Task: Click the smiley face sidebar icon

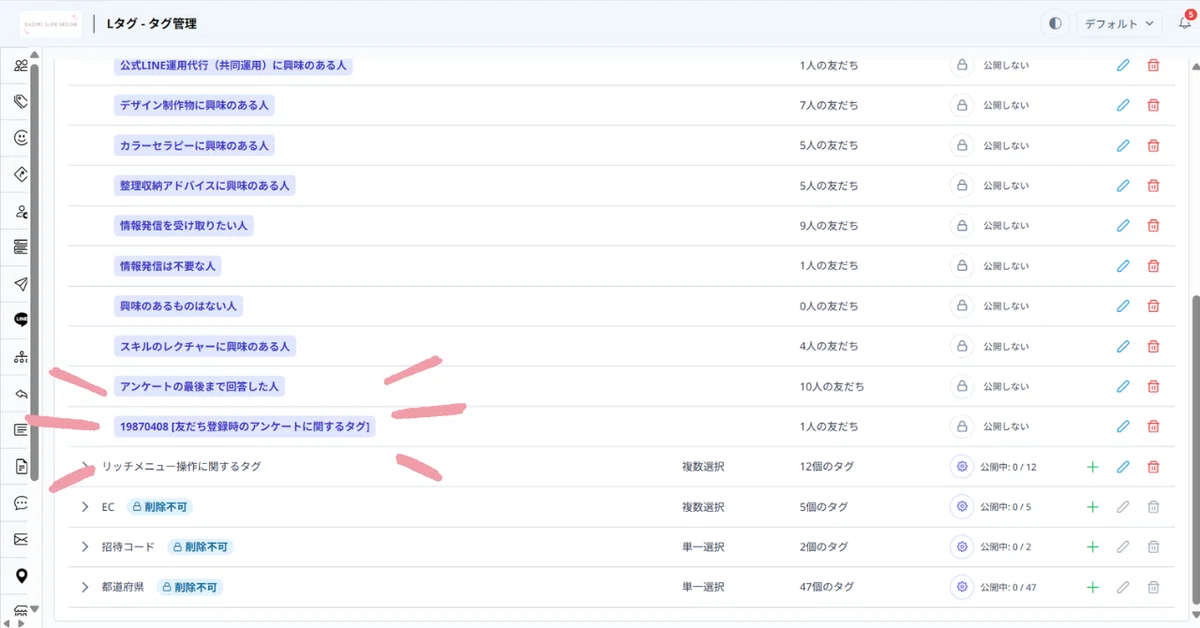Action: pyautogui.click(x=21, y=138)
